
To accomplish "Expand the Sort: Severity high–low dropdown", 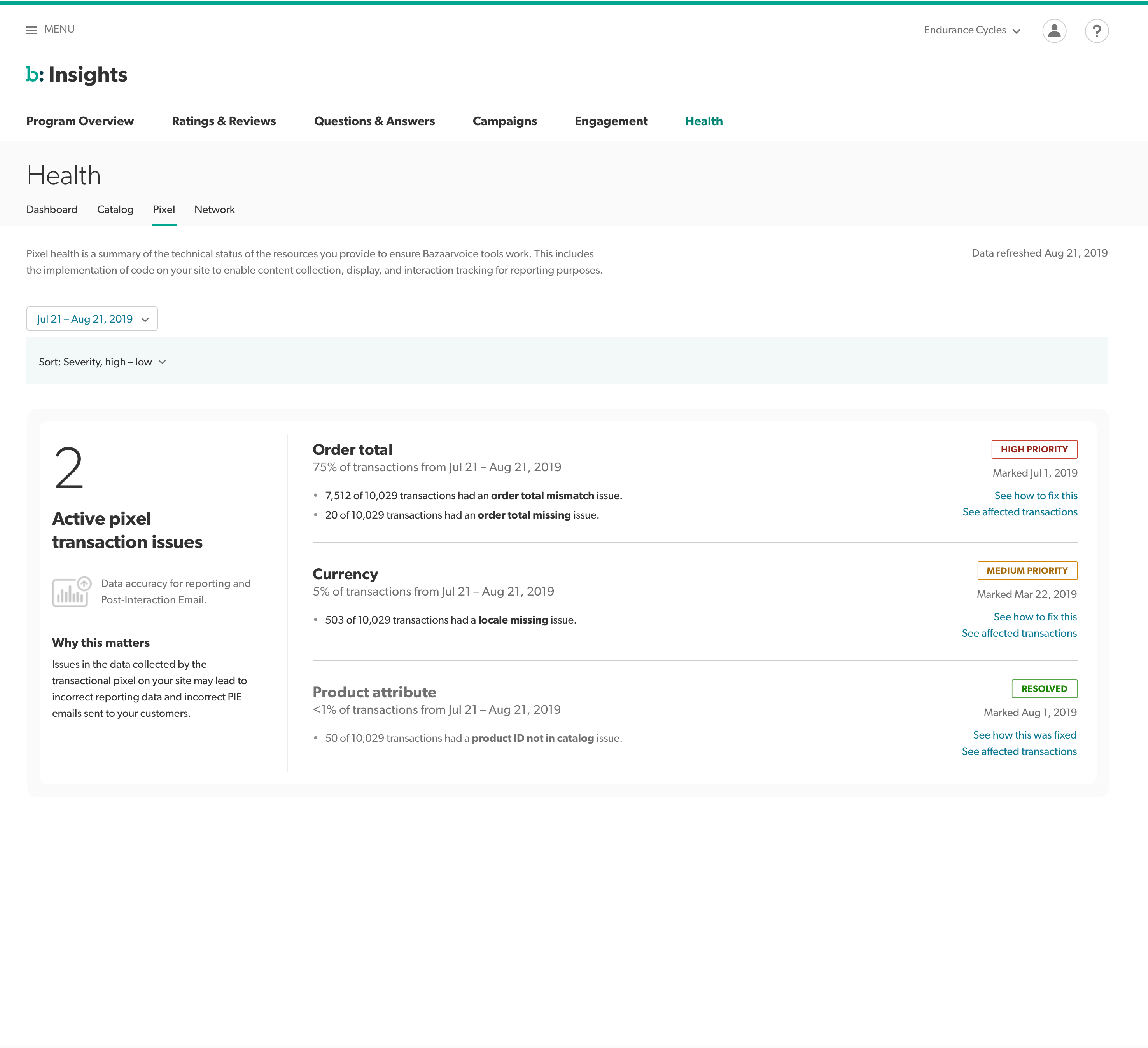I will pyautogui.click(x=103, y=362).
